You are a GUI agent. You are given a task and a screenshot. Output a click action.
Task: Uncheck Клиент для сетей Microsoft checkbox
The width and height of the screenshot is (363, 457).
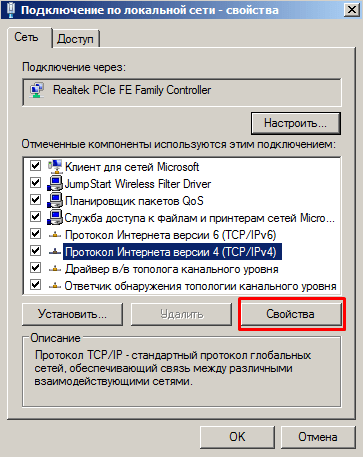tap(35, 166)
